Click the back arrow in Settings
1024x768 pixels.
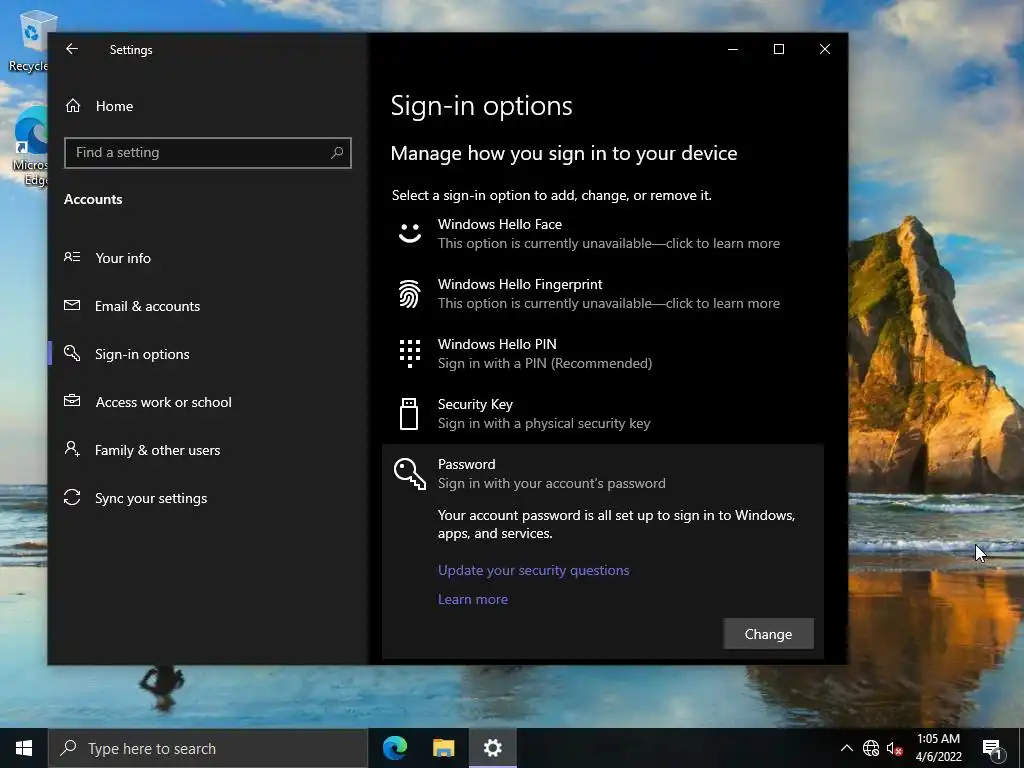pos(72,49)
